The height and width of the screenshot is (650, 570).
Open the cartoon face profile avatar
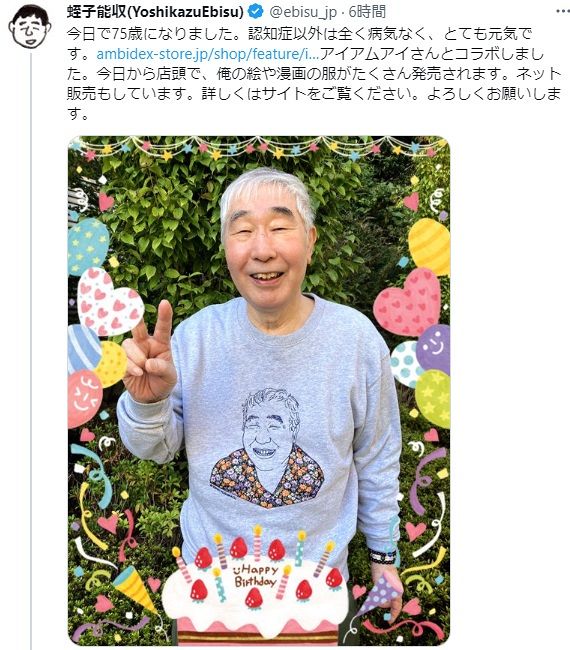click(x=29, y=27)
